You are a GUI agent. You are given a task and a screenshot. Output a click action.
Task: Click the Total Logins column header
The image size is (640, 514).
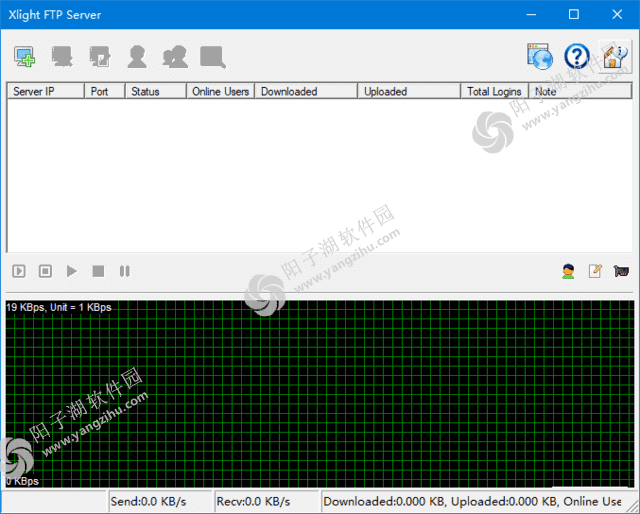point(495,91)
